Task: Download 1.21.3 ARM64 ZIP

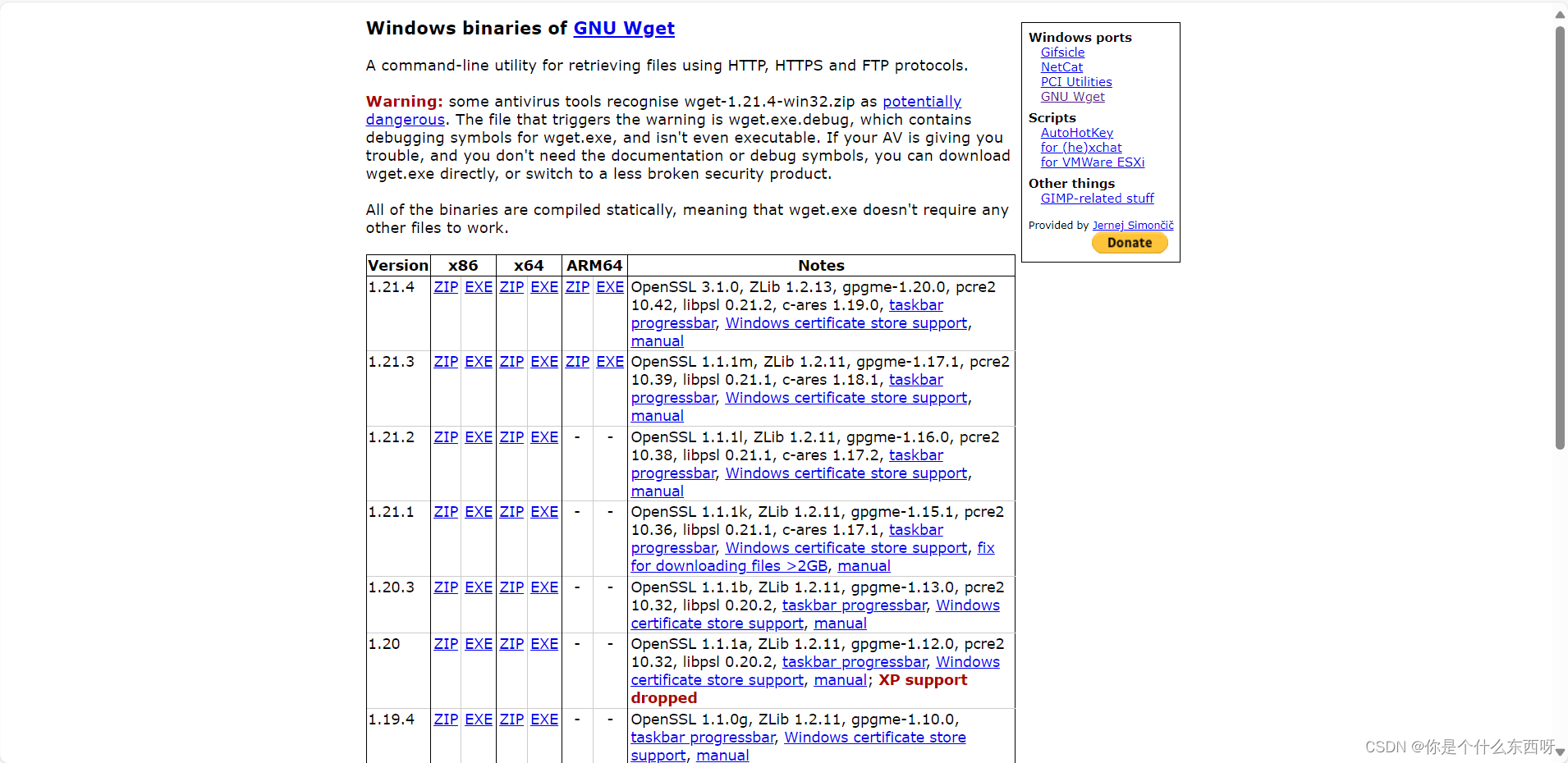Action: pyautogui.click(x=577, y=362)
